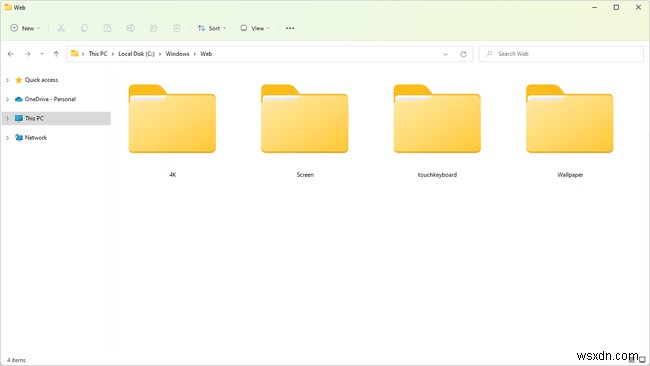Switch to large thumbnails view in status bar
Viewport: 650px width, 366px height.
642,360
